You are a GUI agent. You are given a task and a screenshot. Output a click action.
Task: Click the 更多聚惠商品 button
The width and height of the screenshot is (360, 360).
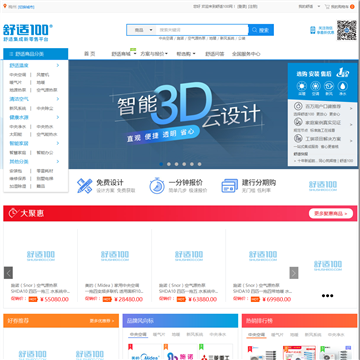click(331, 213)
